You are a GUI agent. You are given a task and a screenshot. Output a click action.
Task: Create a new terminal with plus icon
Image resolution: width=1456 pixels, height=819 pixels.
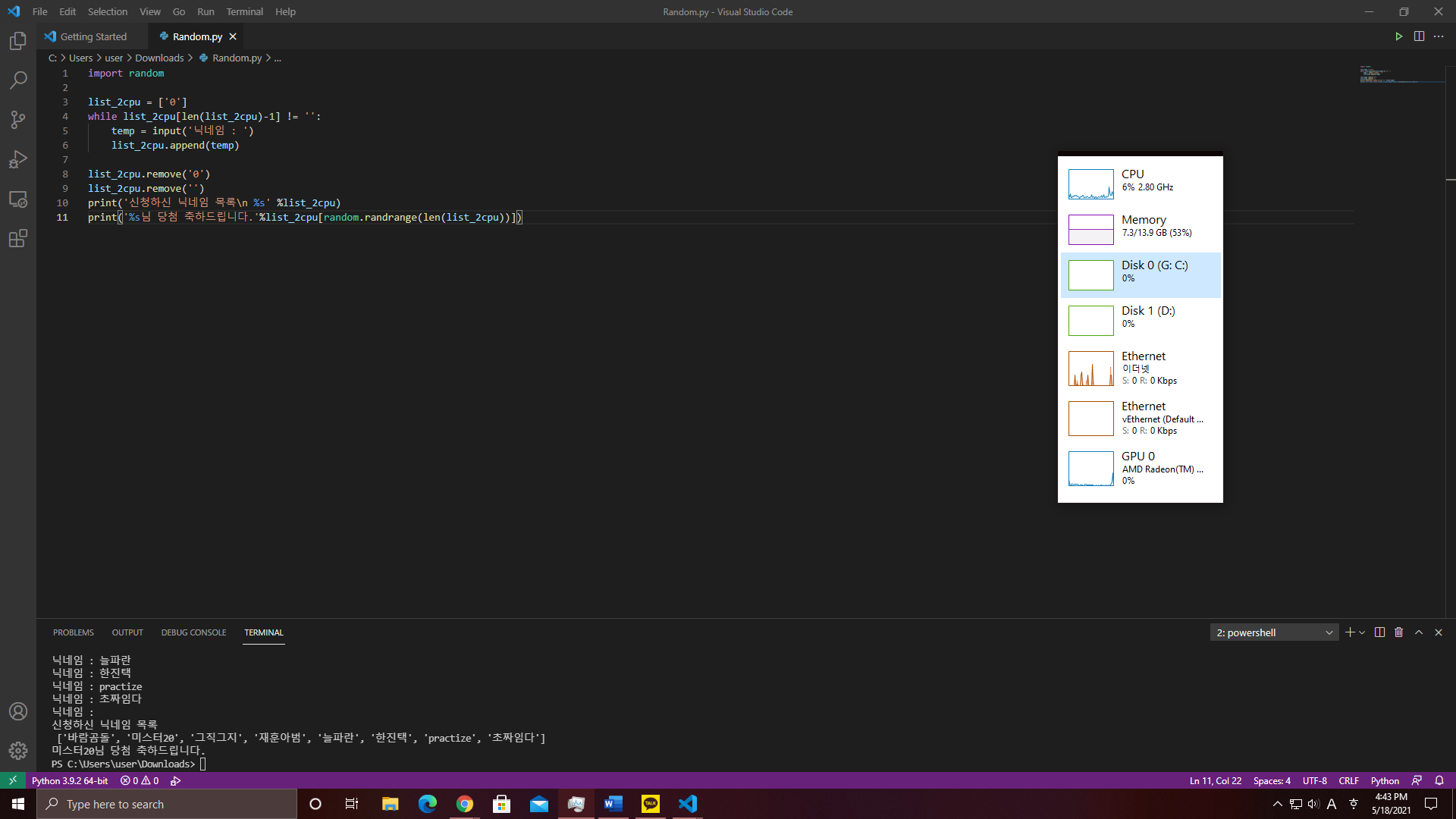(1350, 632)
